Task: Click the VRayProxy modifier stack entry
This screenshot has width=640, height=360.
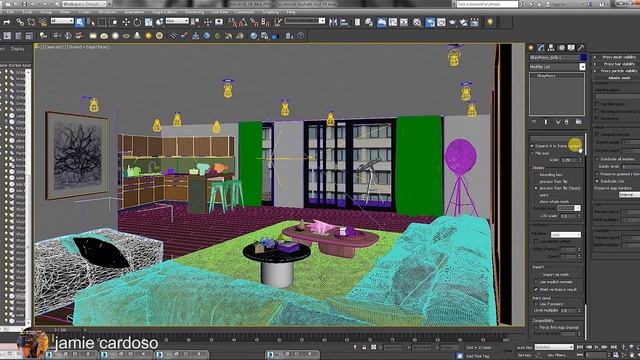Action: point(546,76)
